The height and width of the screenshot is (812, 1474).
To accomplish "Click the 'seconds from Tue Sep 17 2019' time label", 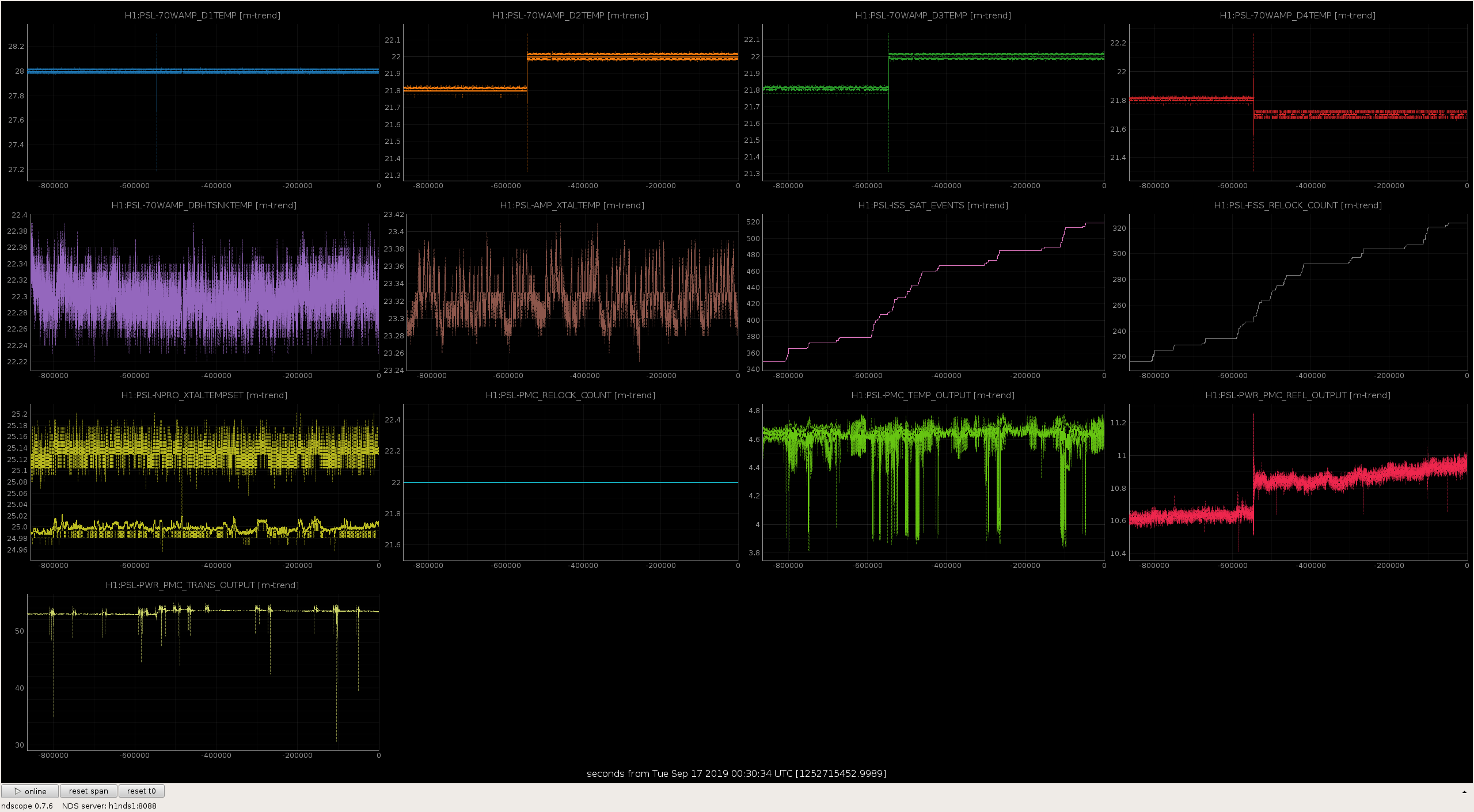I will point(736,773).
